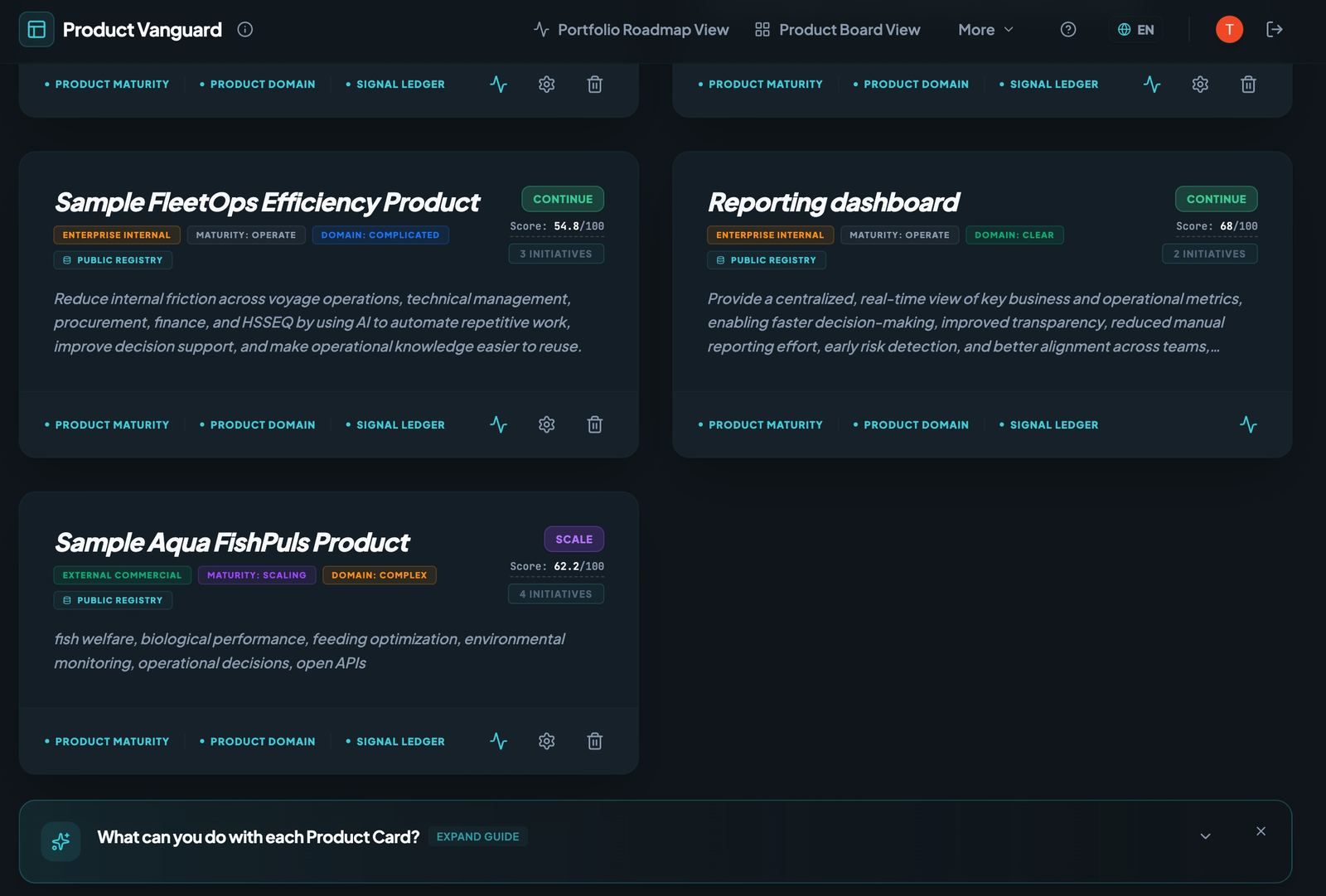Screen dimensions: 1326x896
Task: Click FleetOps Public Registry tag
Action: click(114, 260)
